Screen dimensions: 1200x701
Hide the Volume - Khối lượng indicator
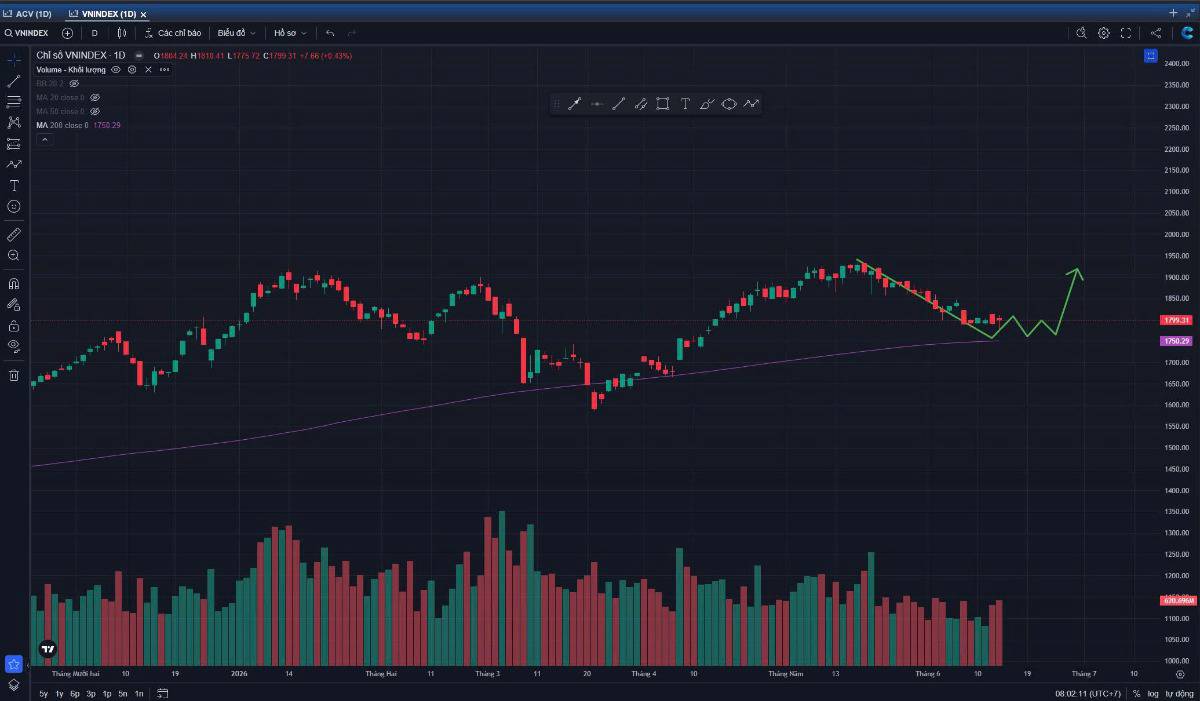(116, 70)
